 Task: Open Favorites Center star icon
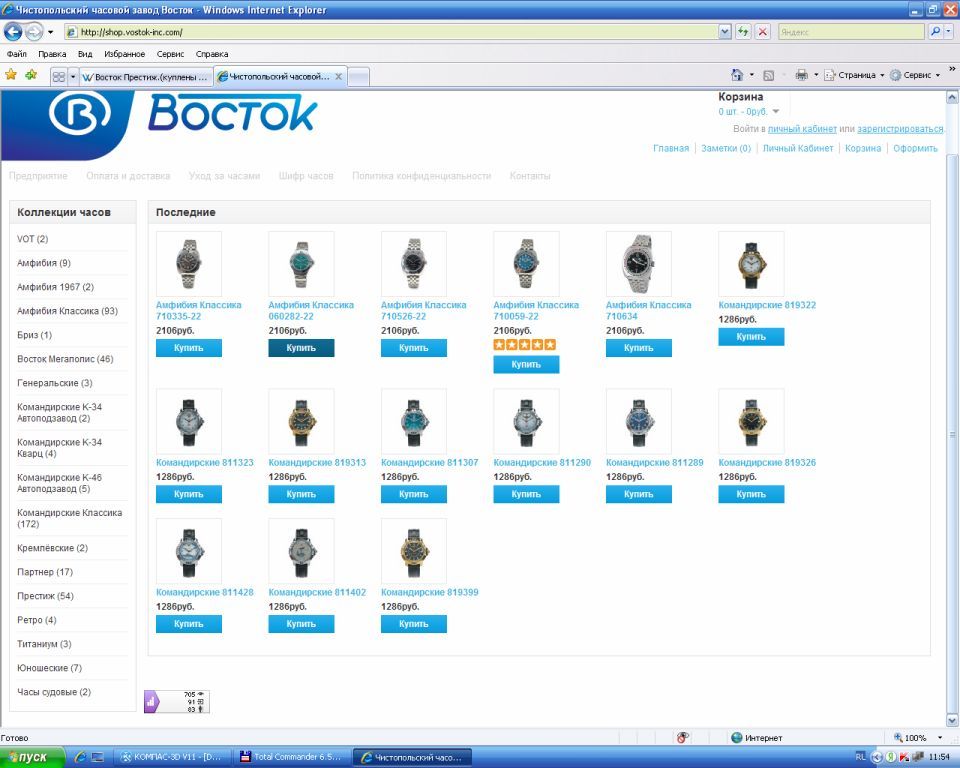pyautogui.click(x=11, y=75)
